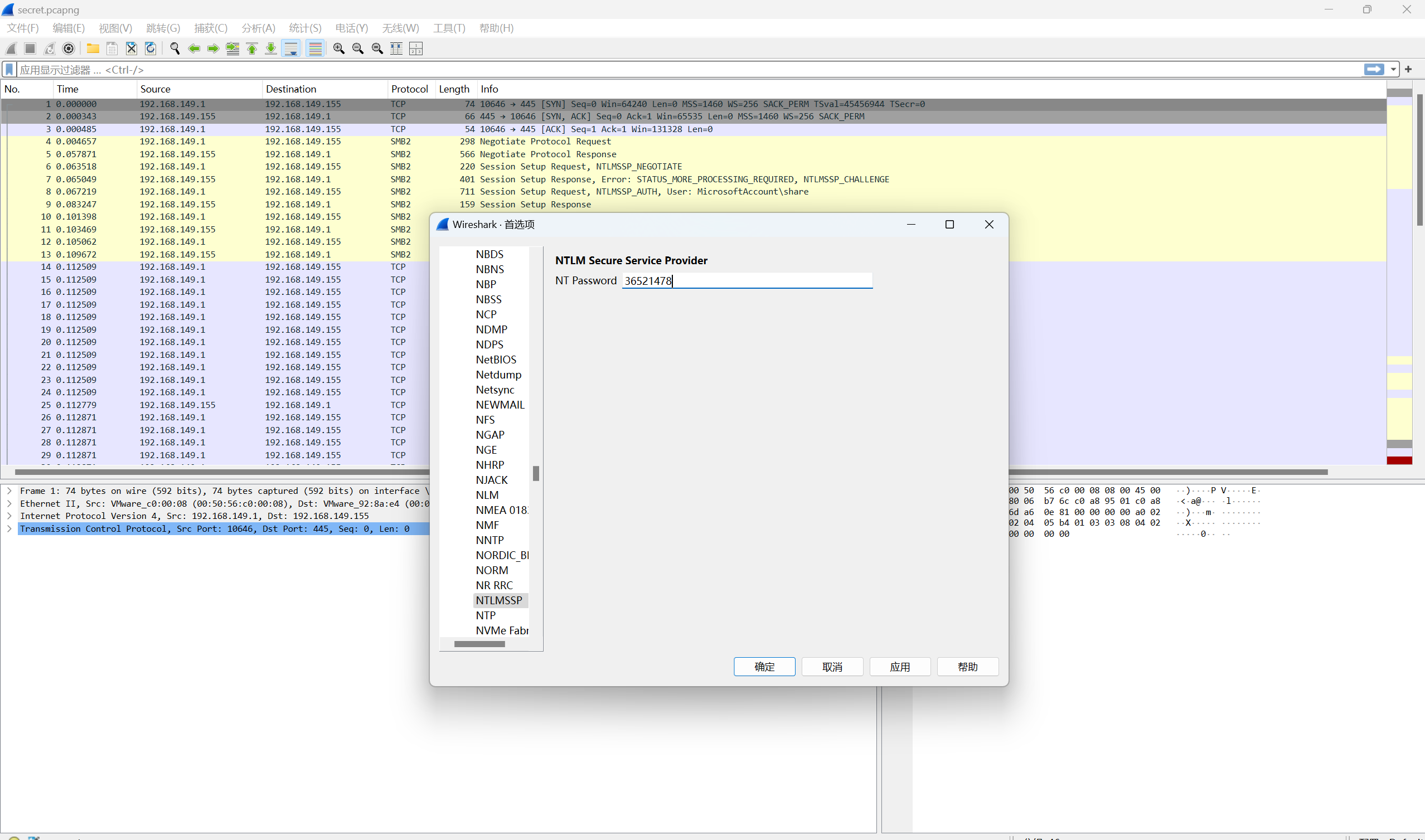Select NR RRC in protocol list
The image size is (1425, 840).
pyautogui.click(x=495, y=585)
